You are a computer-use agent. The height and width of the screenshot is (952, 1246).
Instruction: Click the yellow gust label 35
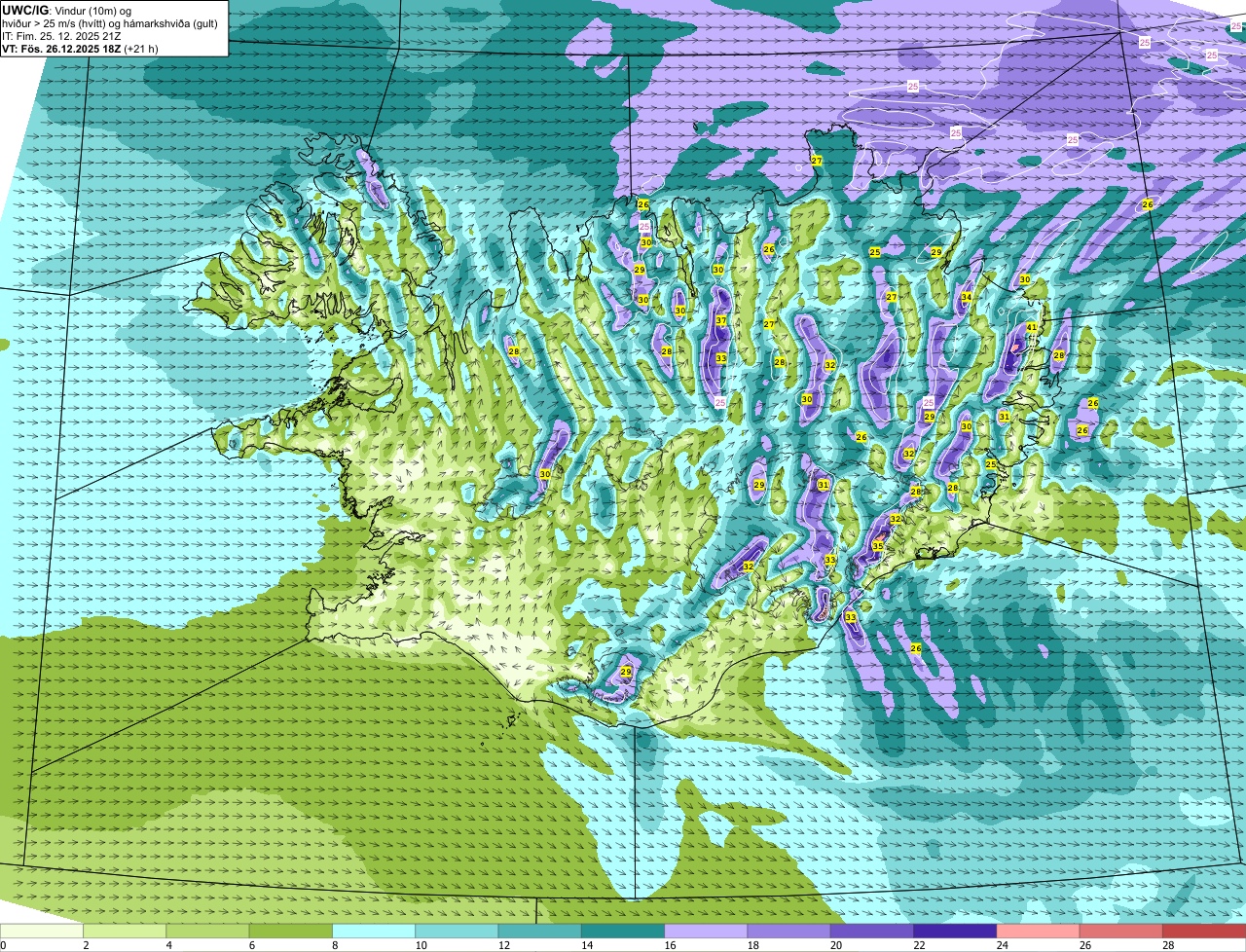click(877, 546)
